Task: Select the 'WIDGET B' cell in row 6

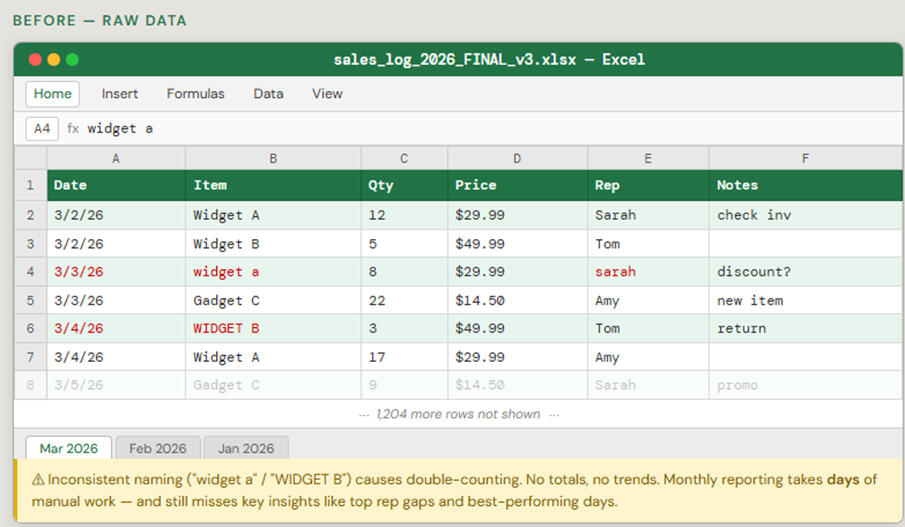Action: coord(273,328)
